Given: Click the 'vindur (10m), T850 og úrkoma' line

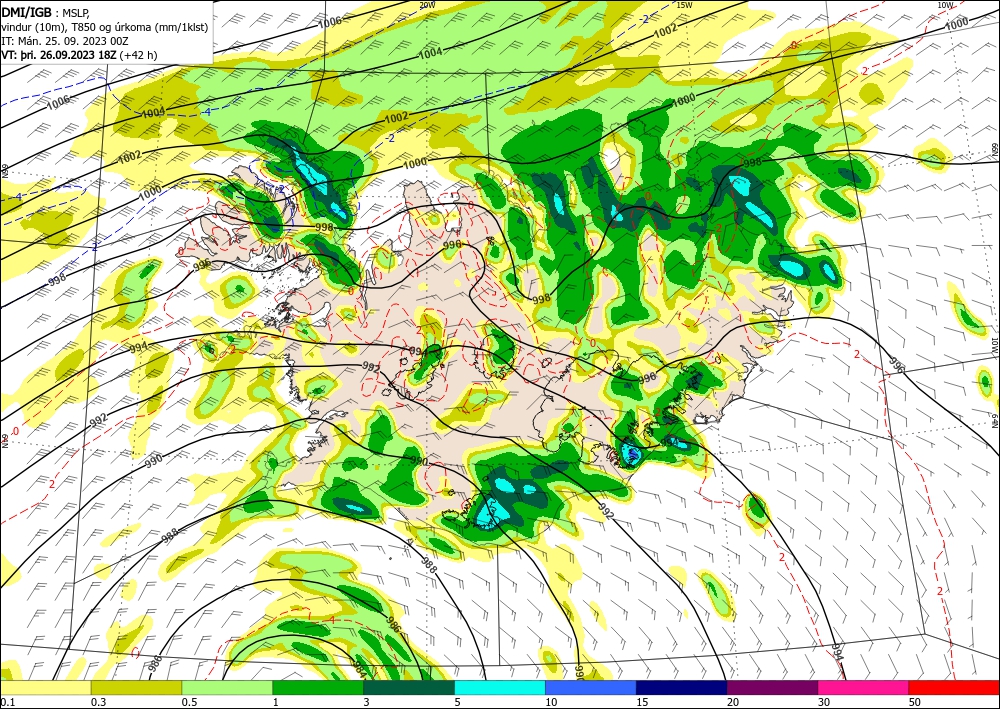Looking at the screenshot, I should click(105, 27).
